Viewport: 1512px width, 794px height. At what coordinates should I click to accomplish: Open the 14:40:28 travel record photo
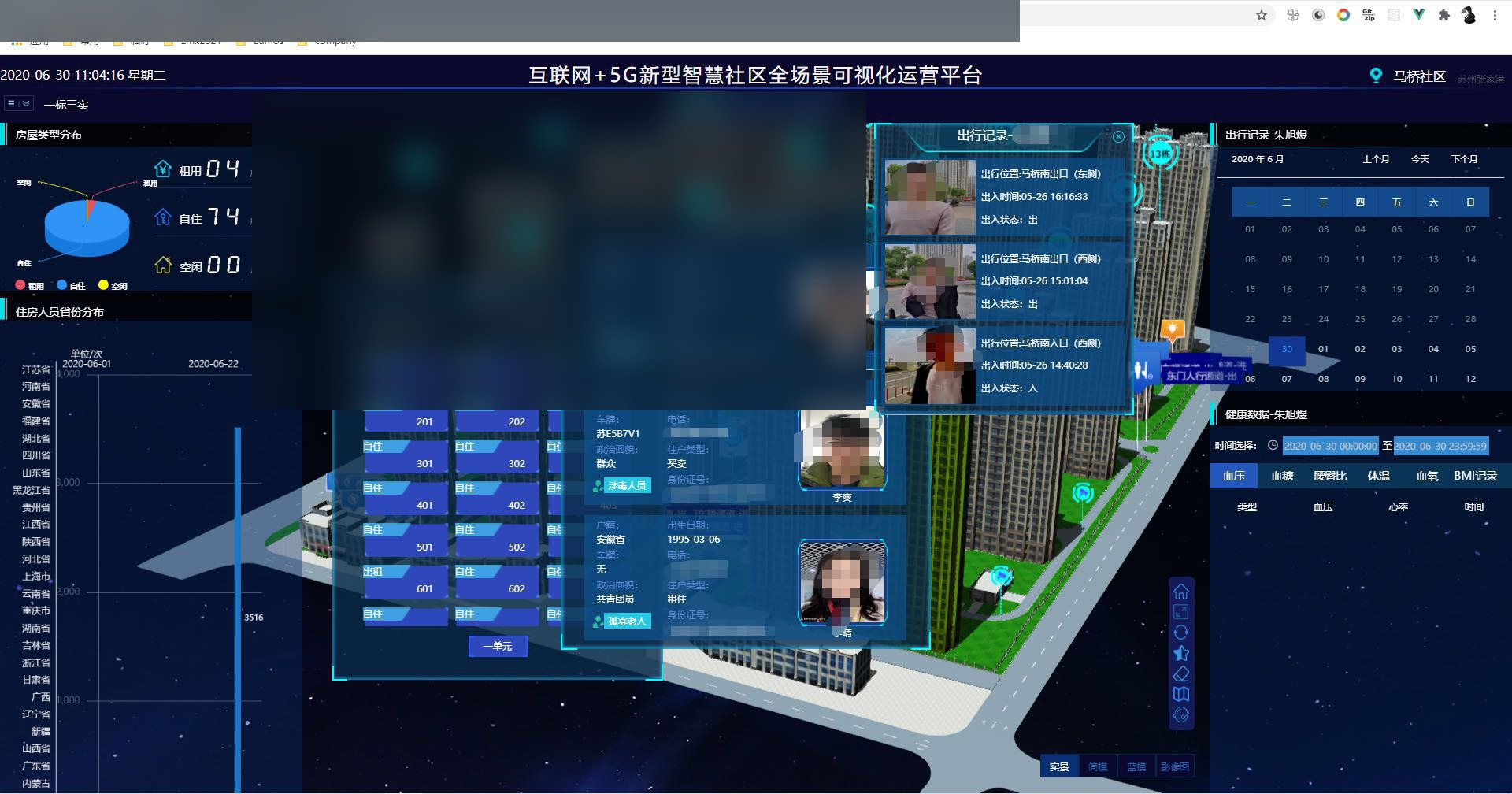click(930, 366)
